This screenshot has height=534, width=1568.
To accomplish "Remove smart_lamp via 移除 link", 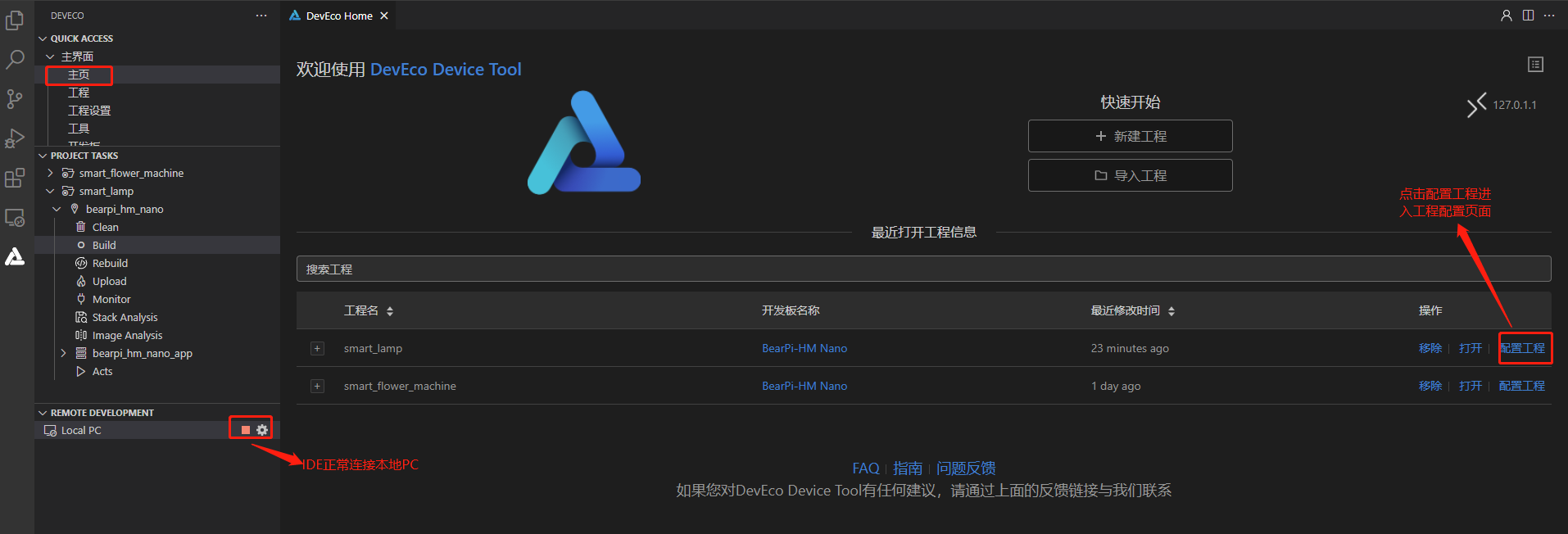I will pyautogui.click(x=1430, y=348).
